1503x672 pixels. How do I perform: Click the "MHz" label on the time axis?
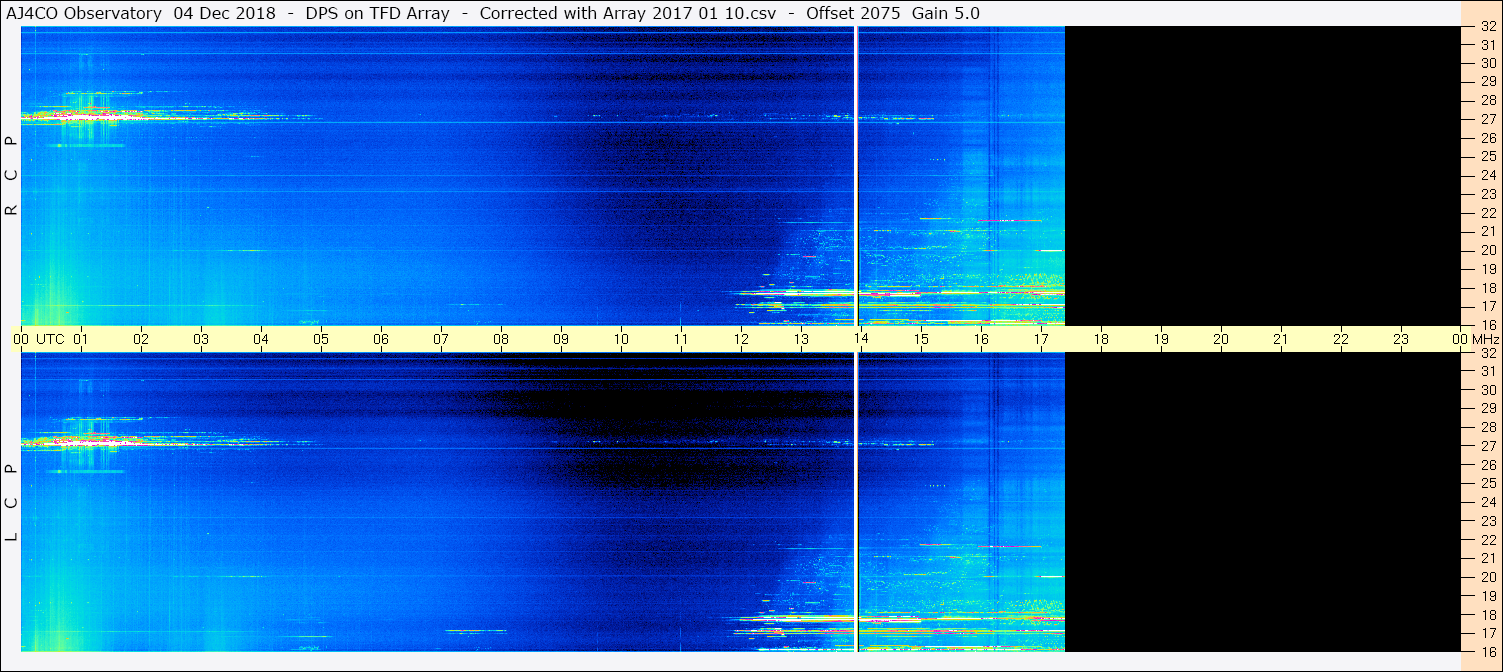point(1486,339)
